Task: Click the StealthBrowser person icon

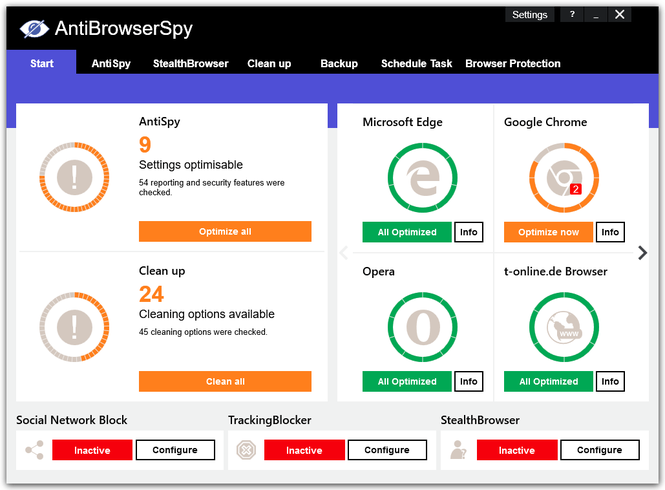Action: pos(458,450)
